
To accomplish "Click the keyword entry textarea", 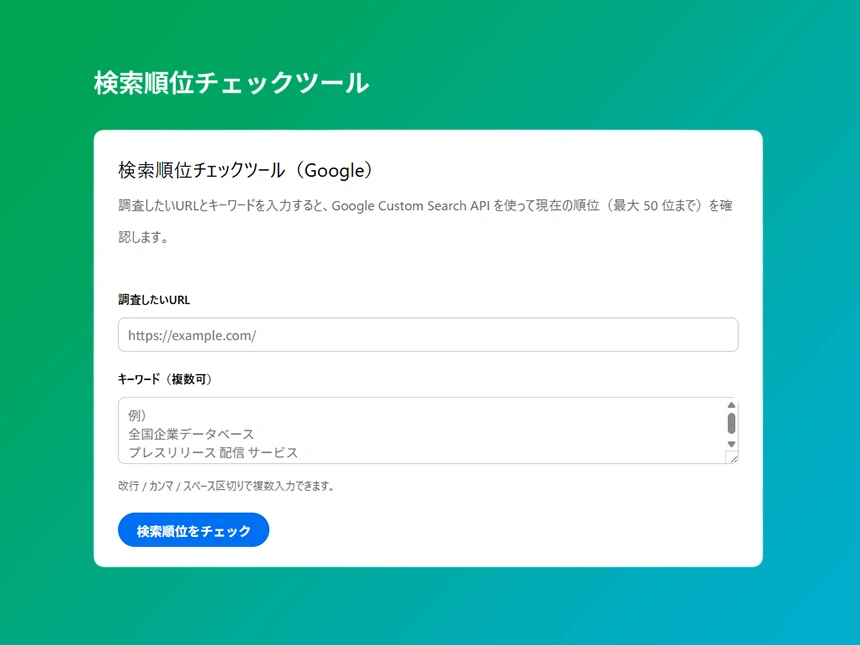I will pos(420,432).
